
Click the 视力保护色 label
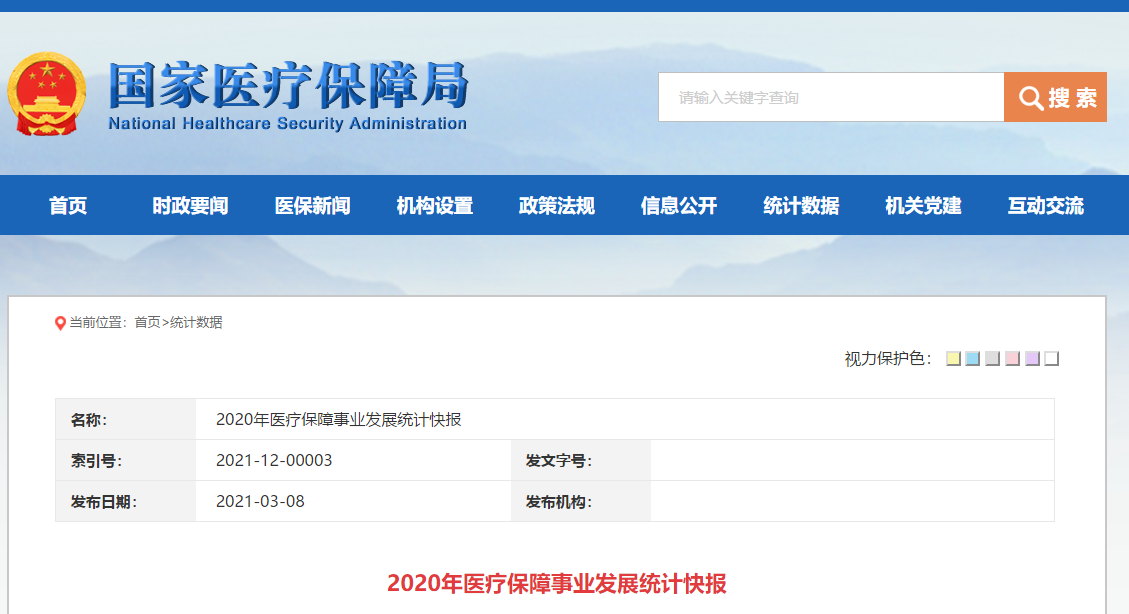(x=889, y=358)
